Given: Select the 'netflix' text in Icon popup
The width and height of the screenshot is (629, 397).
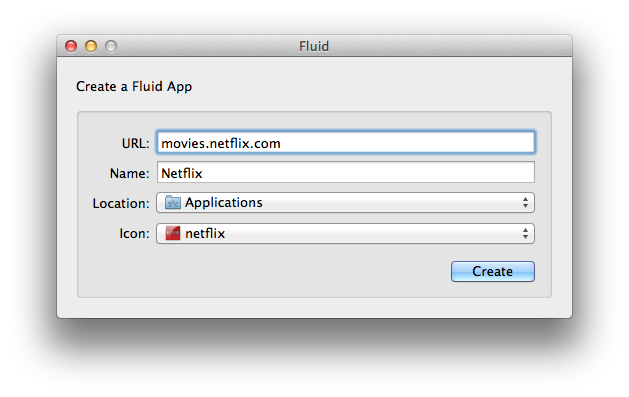Looking at the screenshot, I should click(205, 233).
